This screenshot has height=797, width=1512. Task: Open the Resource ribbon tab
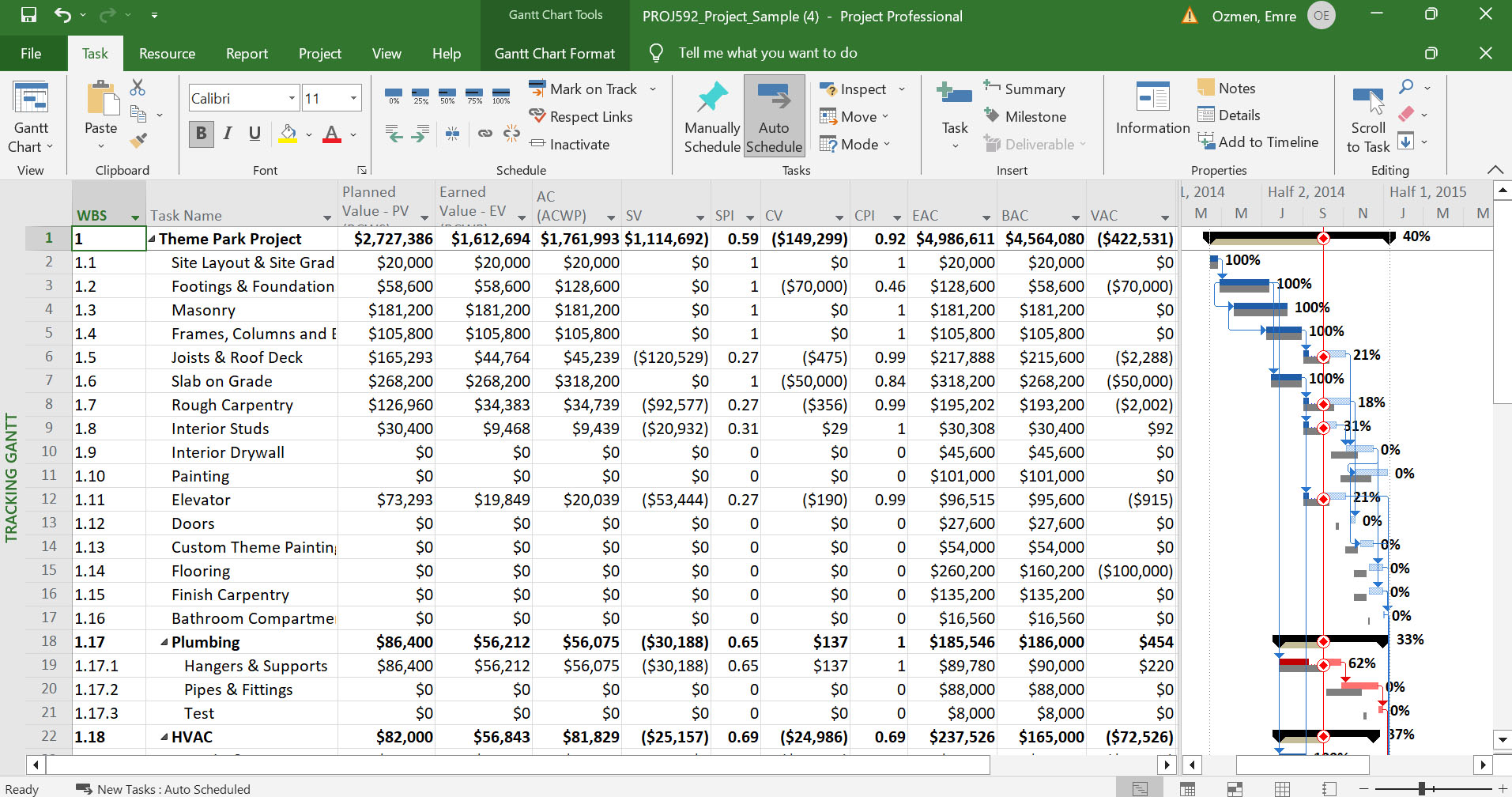pos(167,54)
